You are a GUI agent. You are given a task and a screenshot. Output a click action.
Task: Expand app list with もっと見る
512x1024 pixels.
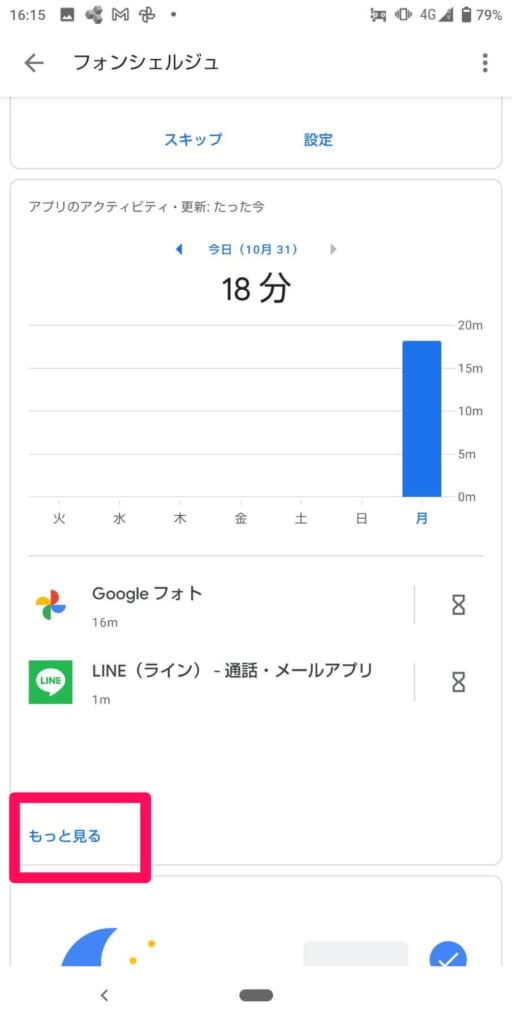coord(65,836)
